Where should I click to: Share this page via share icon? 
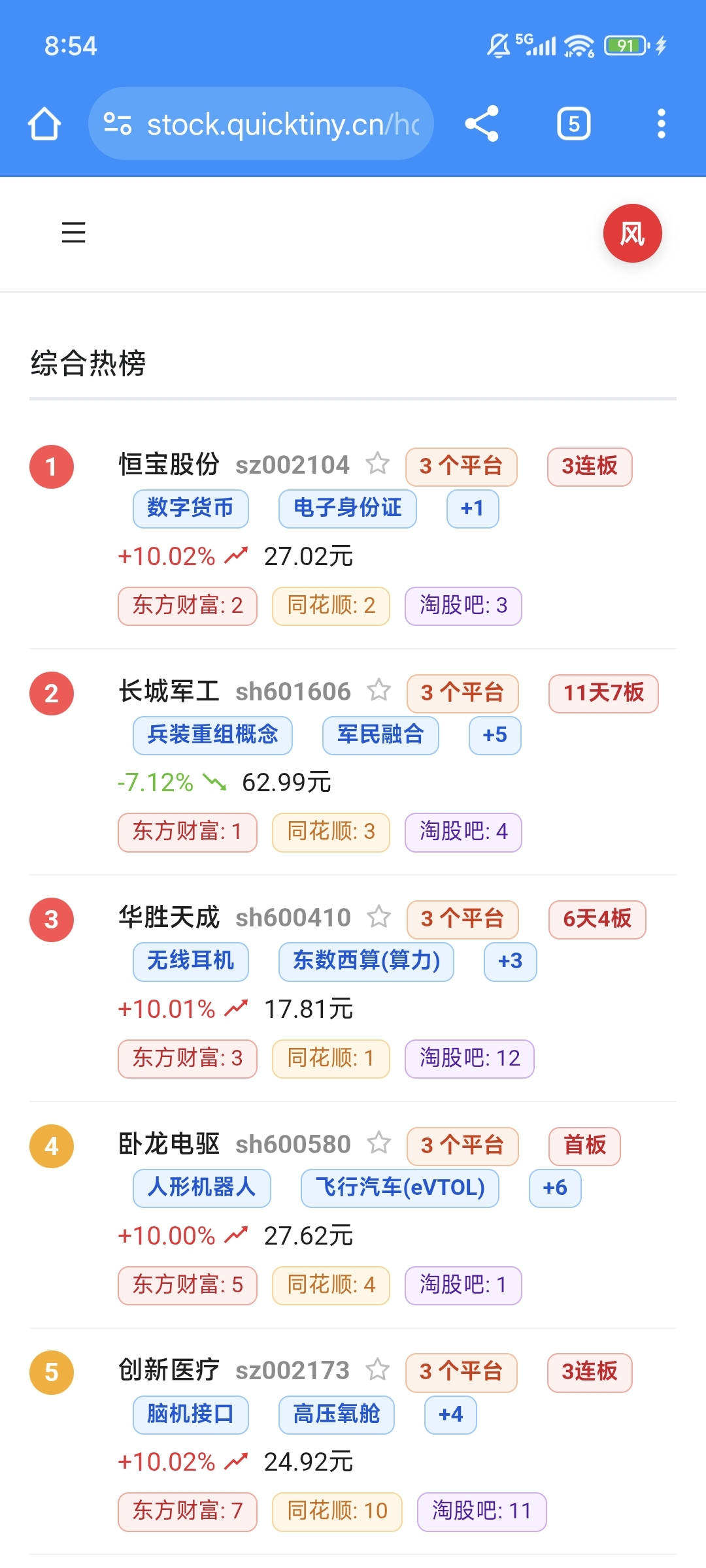482,123
